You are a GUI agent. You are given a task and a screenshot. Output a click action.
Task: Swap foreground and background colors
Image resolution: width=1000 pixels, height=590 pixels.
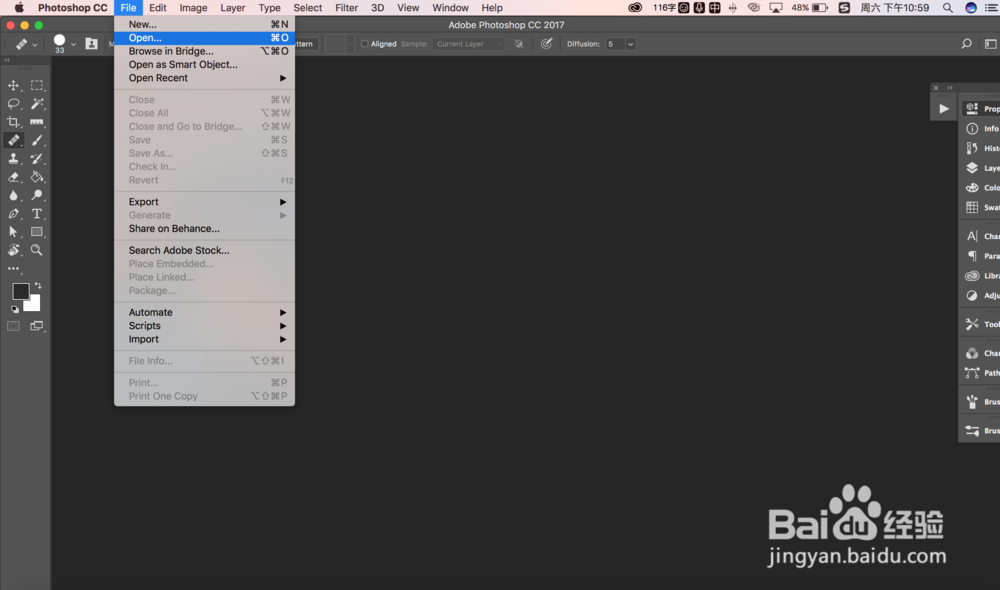click(x=38, y=286)
